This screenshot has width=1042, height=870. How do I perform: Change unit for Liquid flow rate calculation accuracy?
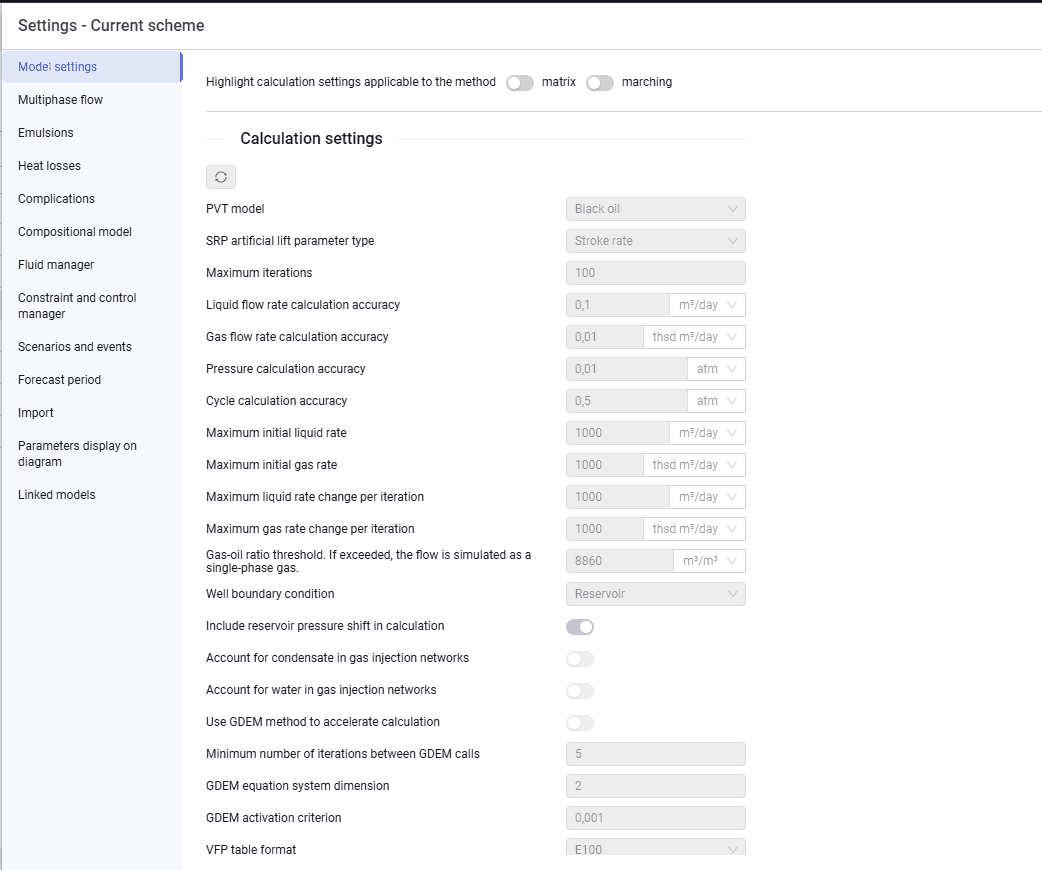coord(707,305)
